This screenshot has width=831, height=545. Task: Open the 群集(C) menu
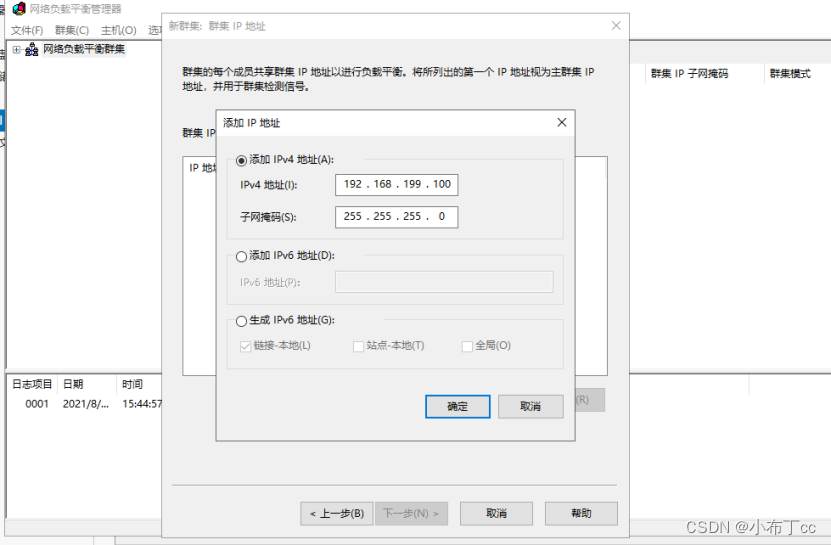point(72,31)
